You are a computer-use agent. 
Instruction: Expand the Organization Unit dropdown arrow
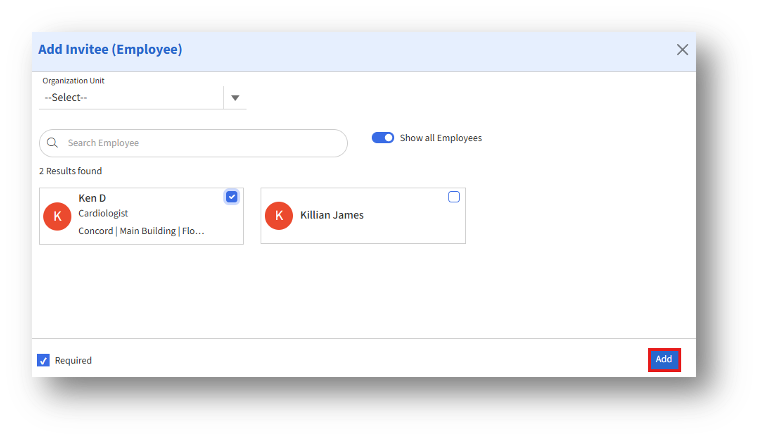coord(236,98)
